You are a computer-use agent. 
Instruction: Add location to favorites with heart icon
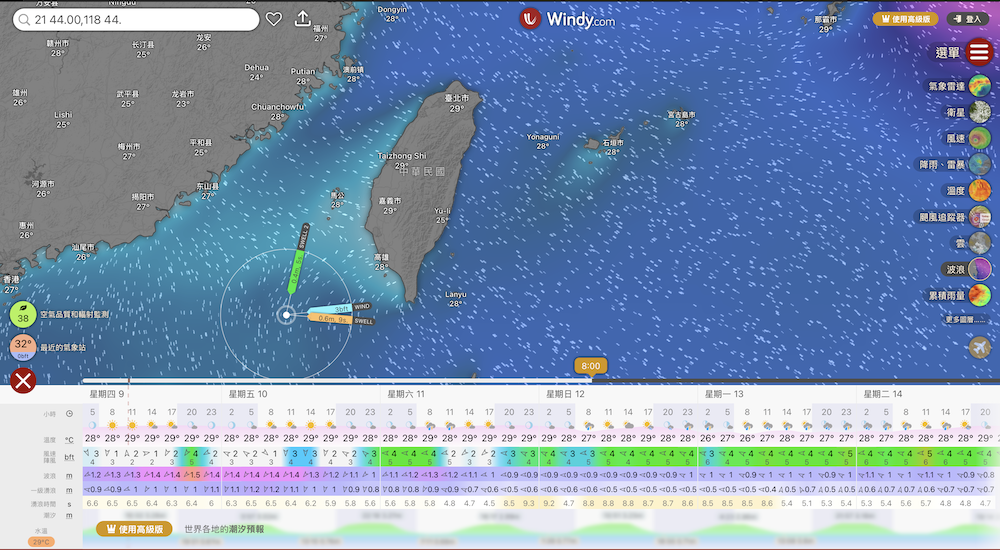pos(274,19)
